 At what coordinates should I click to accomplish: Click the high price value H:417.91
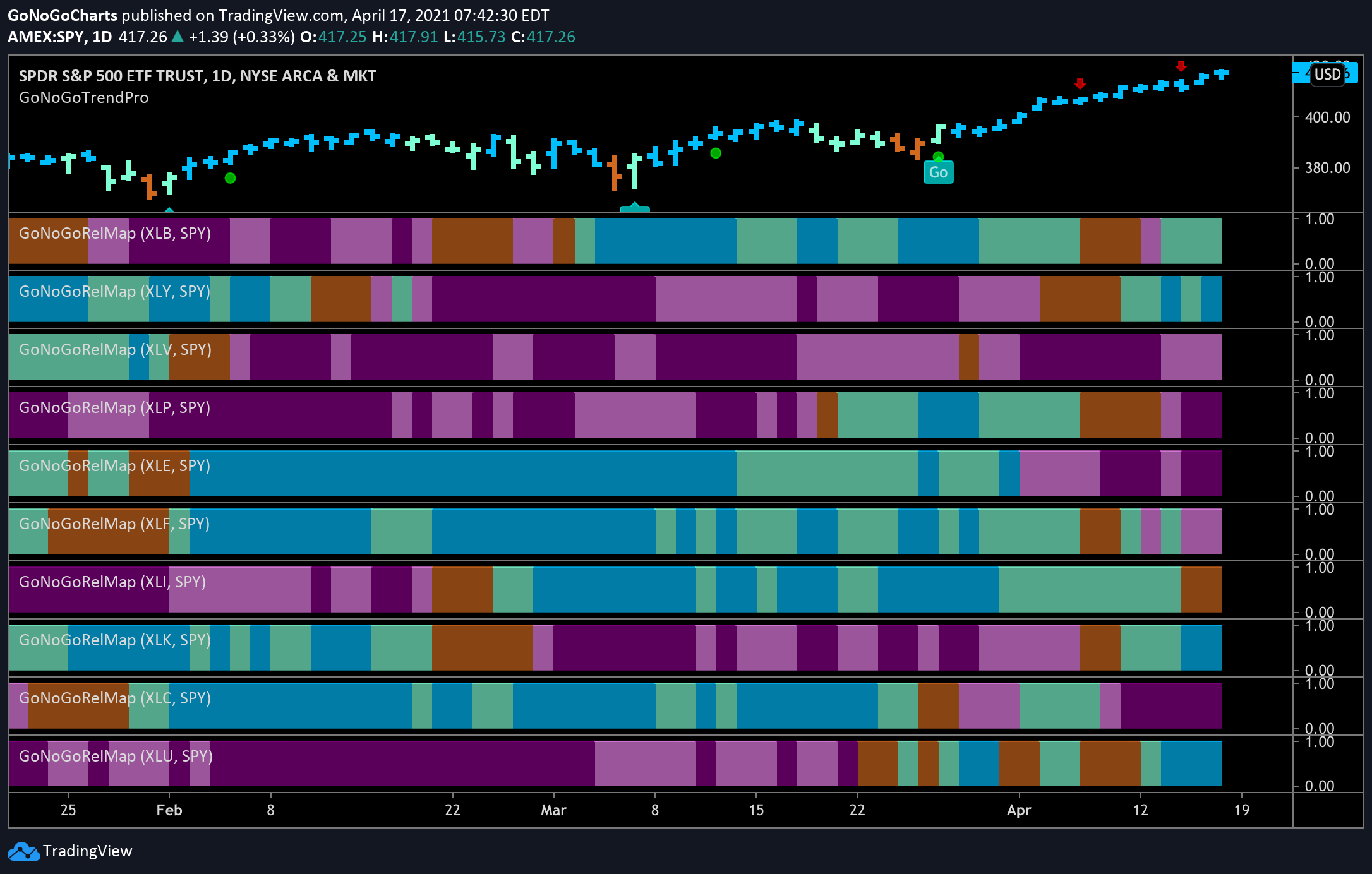pos(405,37)
